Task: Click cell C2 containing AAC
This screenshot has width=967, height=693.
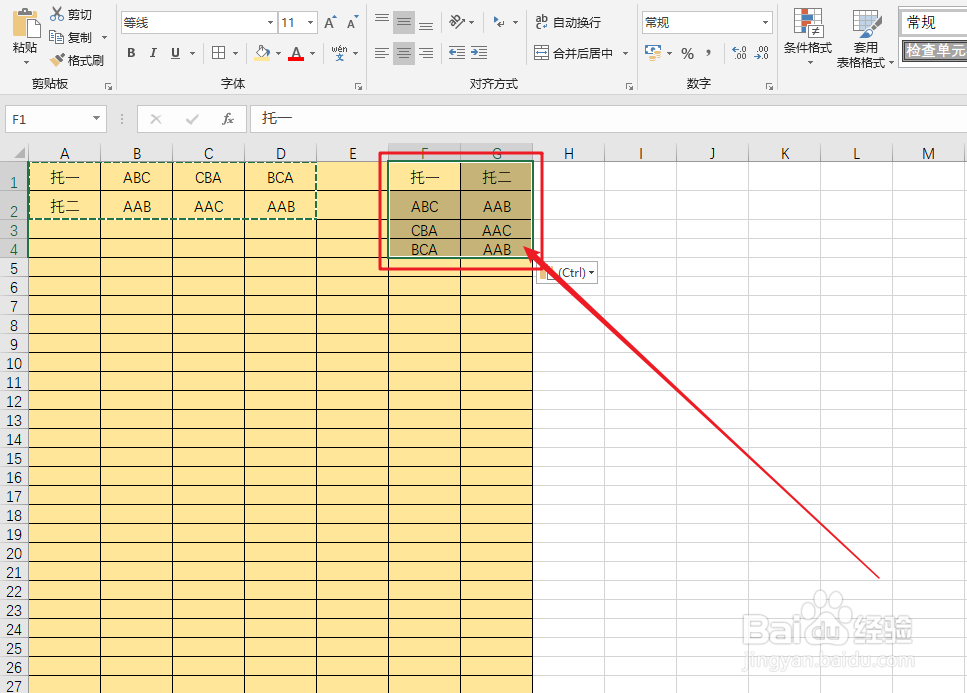Action: pos(208,207)
